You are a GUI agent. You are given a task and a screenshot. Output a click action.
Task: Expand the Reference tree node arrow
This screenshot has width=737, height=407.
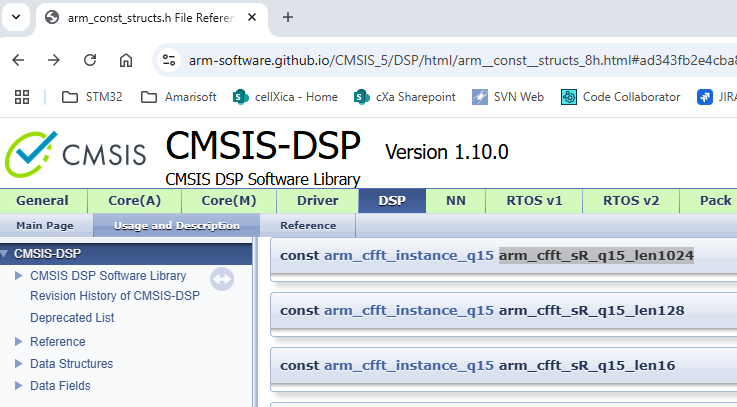click(x=18, y=341)
